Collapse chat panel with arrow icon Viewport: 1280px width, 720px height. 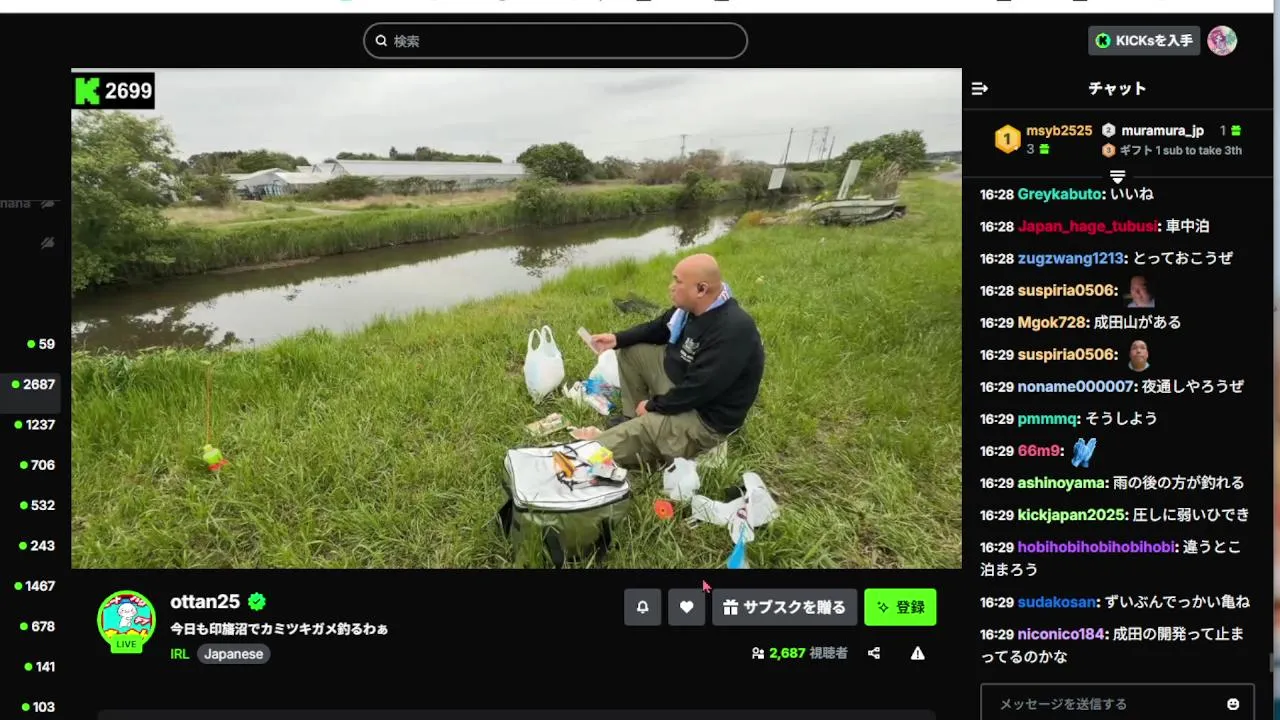click(x=980, y=88)
